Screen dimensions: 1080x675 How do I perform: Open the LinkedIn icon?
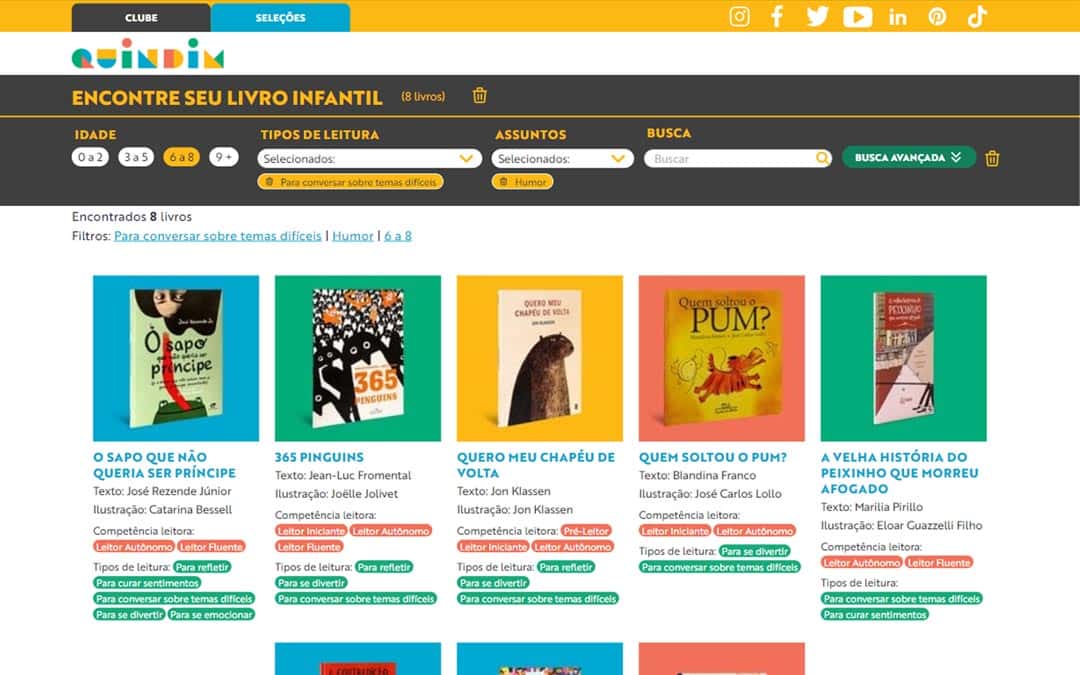click(897, 17)
